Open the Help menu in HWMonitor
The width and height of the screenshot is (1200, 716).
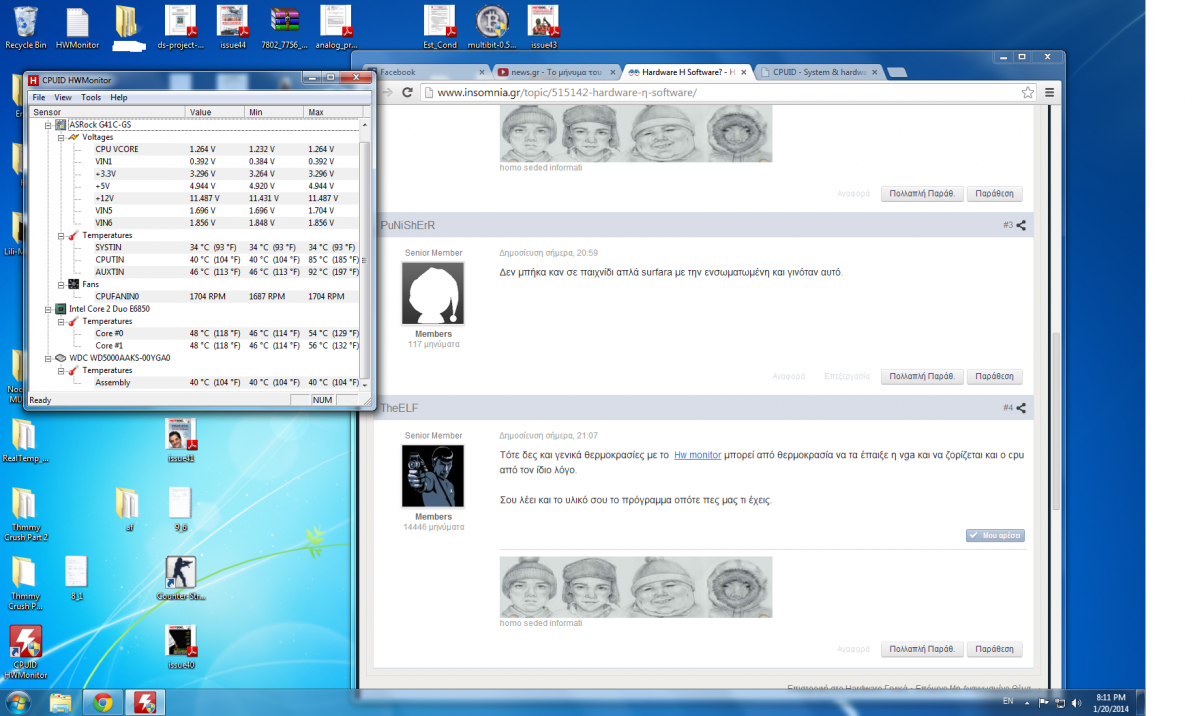pyautogui.click(x=119, y=97)
